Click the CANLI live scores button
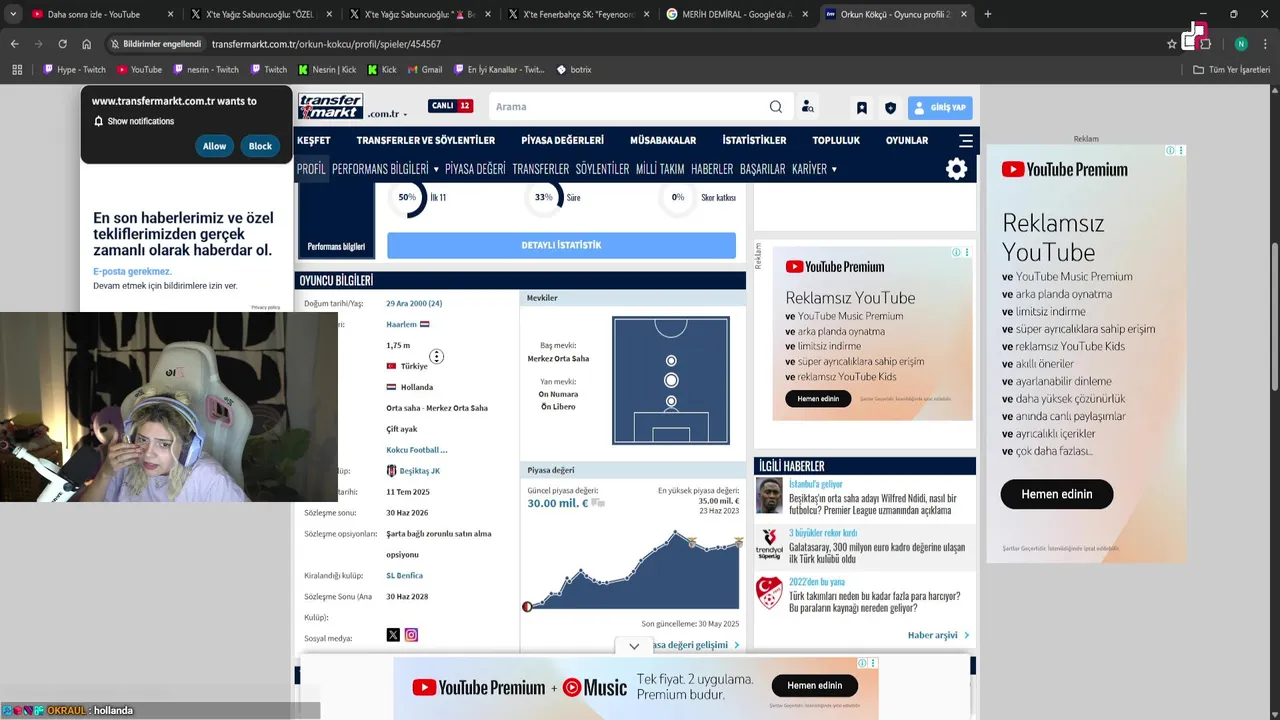Viewport: 1280px width, 720px height. tap(451, 106)
